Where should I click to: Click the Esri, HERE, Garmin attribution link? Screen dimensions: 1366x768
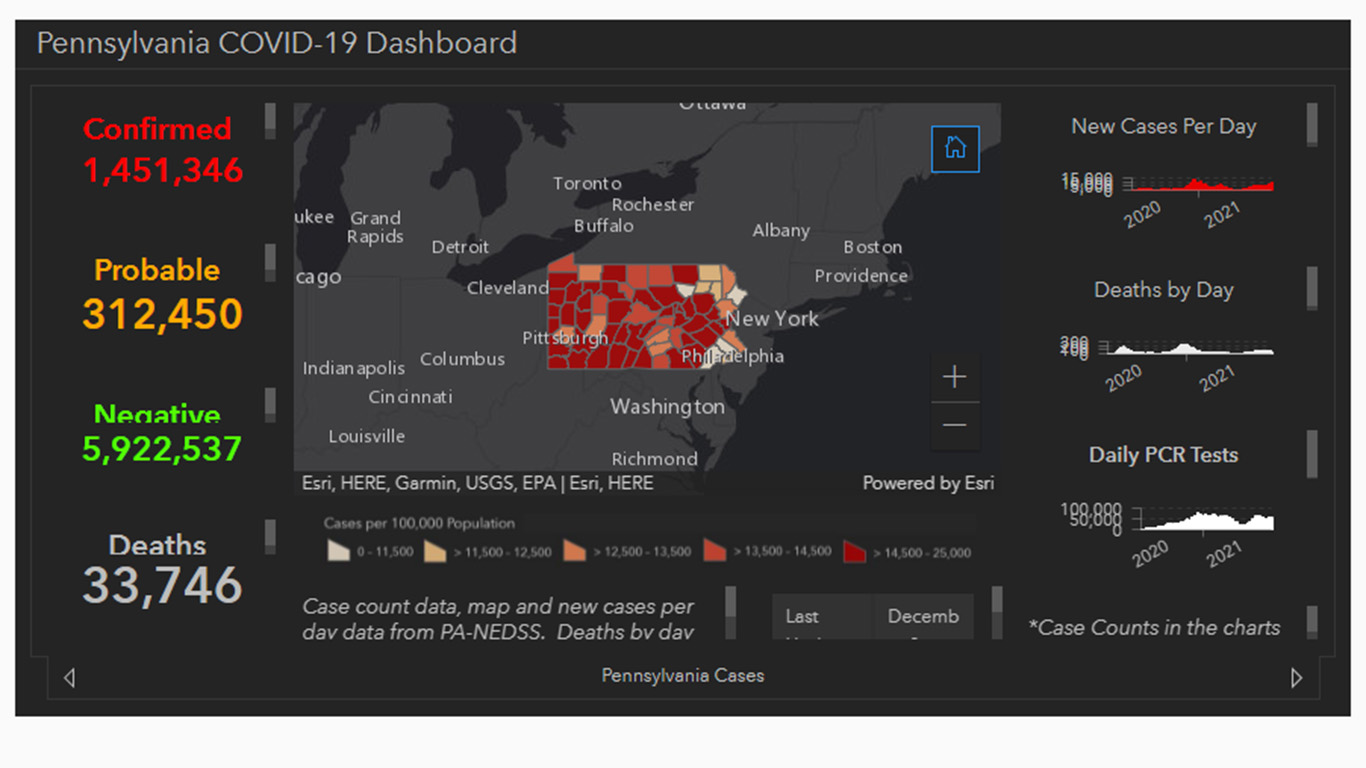click(476, 482)
